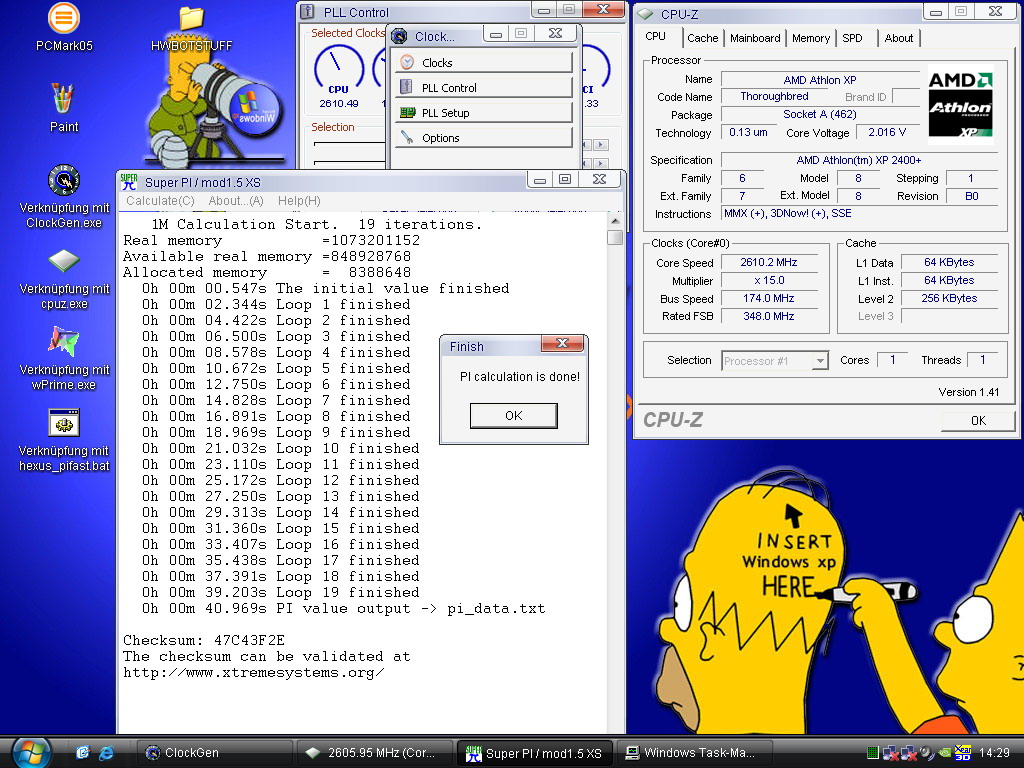Click OK in the Finish dialog
The image size is (1024, 768).
tap(513, 415)
